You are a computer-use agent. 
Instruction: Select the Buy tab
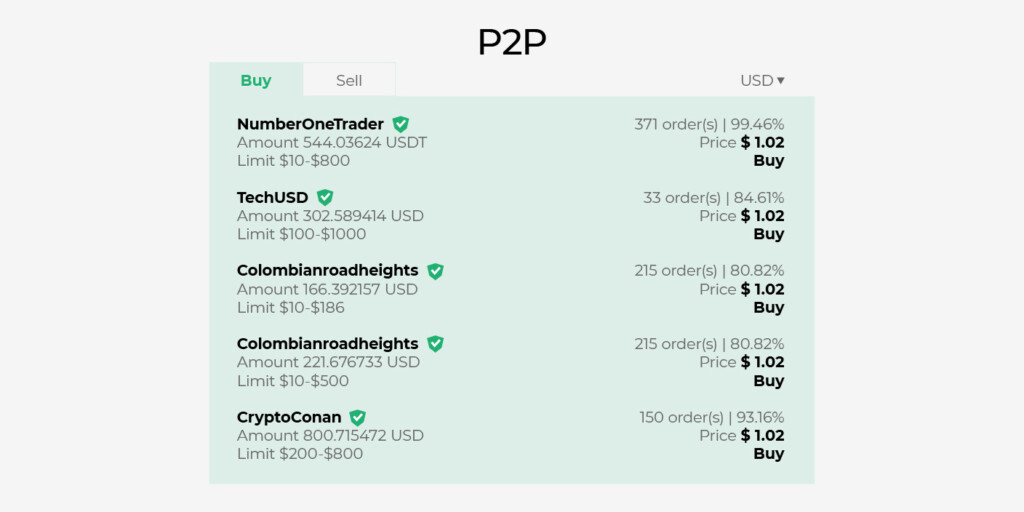tap(256, 80)
